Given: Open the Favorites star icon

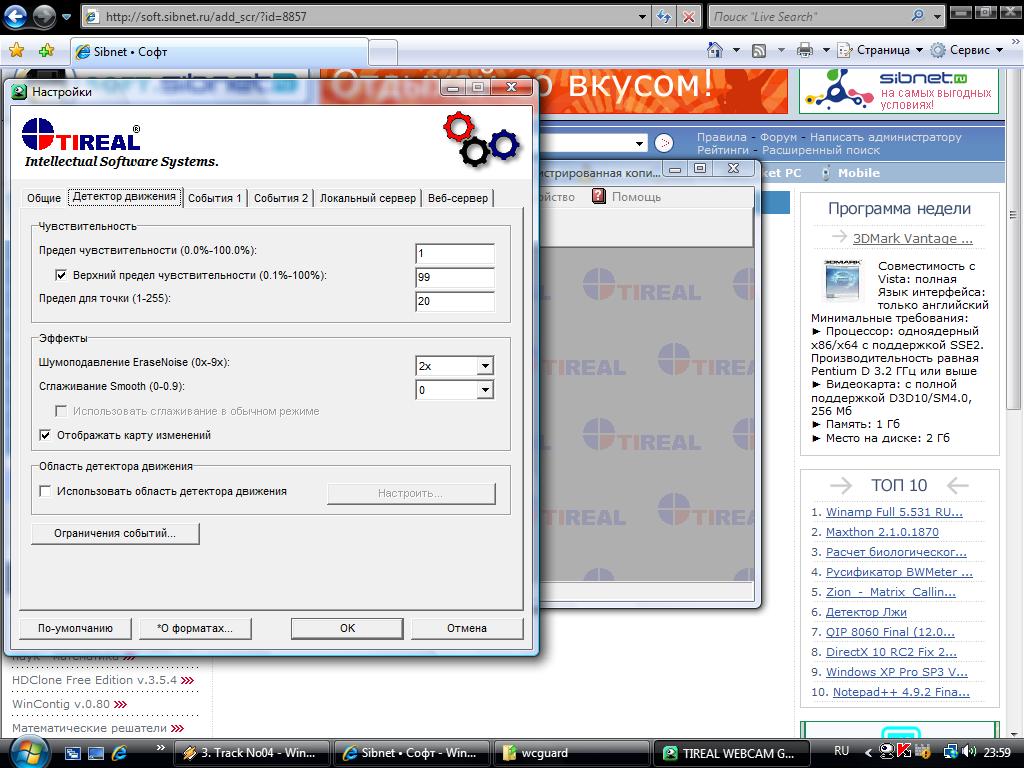Looking at the screenshot, I should point(16,50).
